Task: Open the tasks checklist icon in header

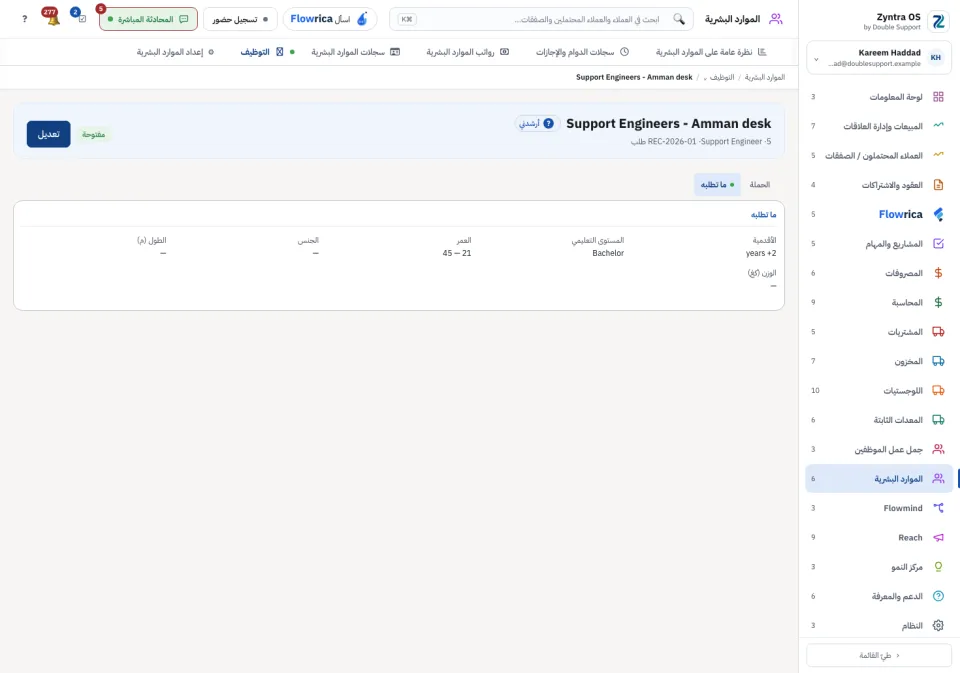Action: (x=81, y=18)
